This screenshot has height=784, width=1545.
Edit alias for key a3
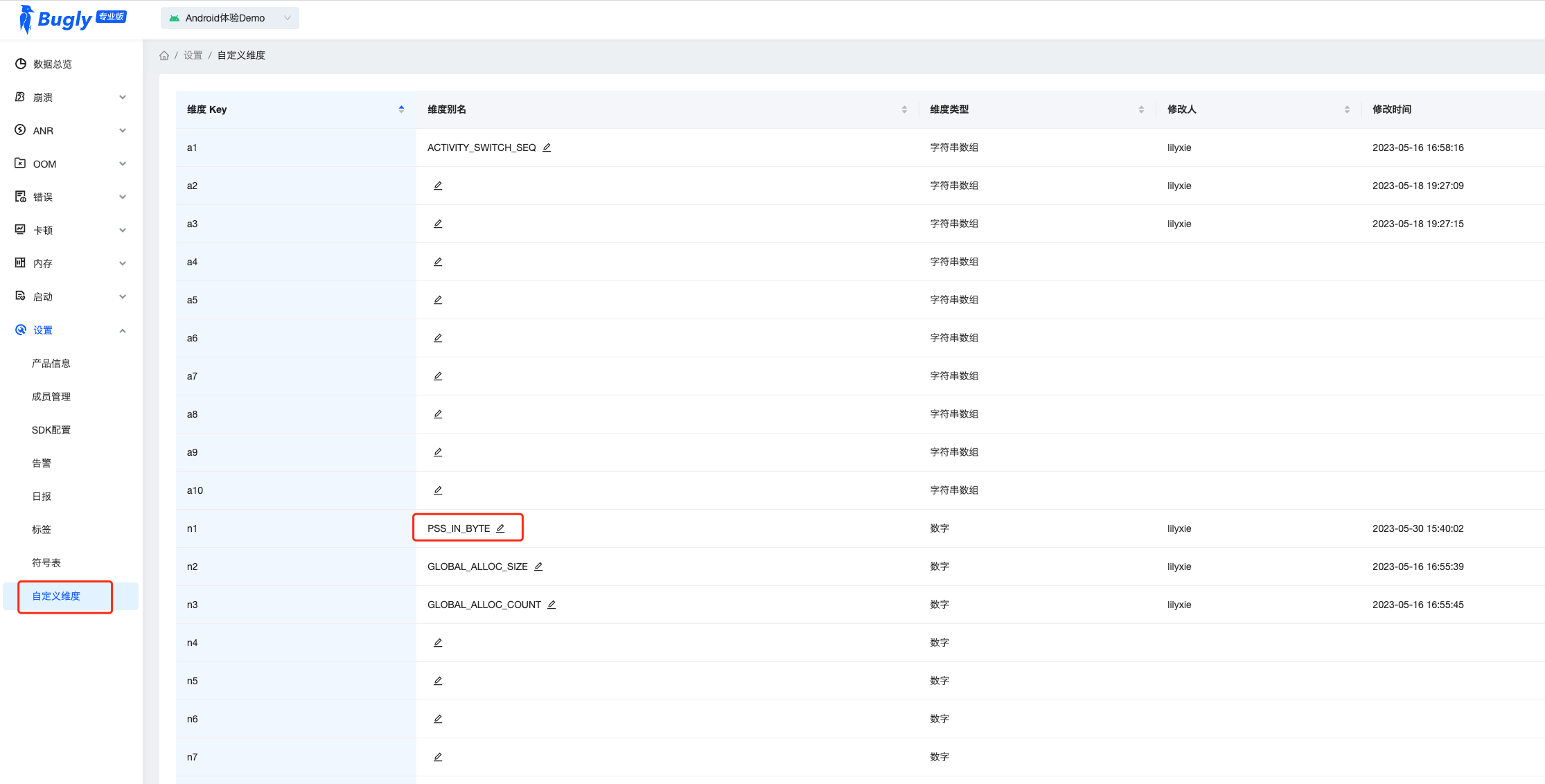(x=438, y=224)
